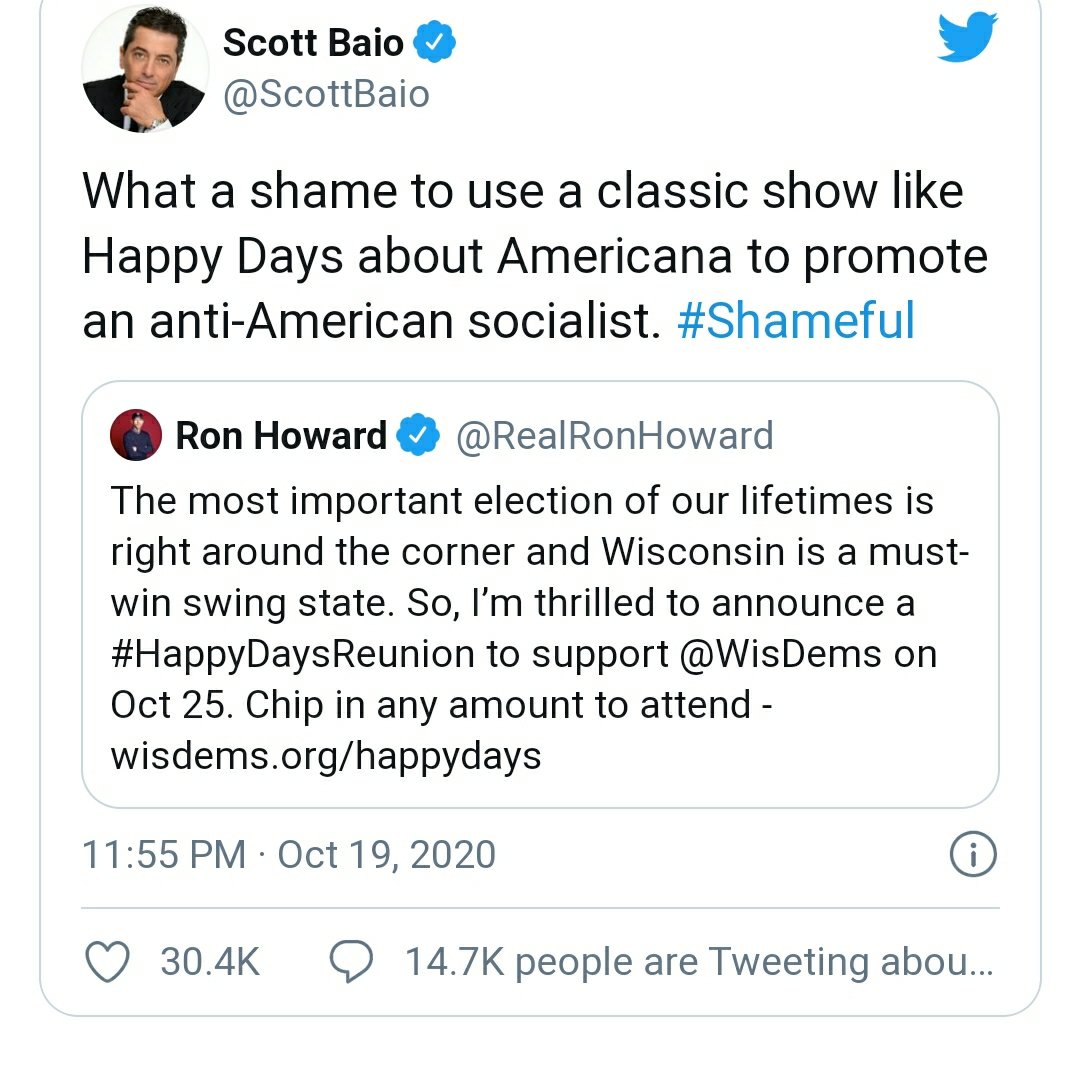Click the Scott Baio display name

pyautogui.click(x=313, y=42)
